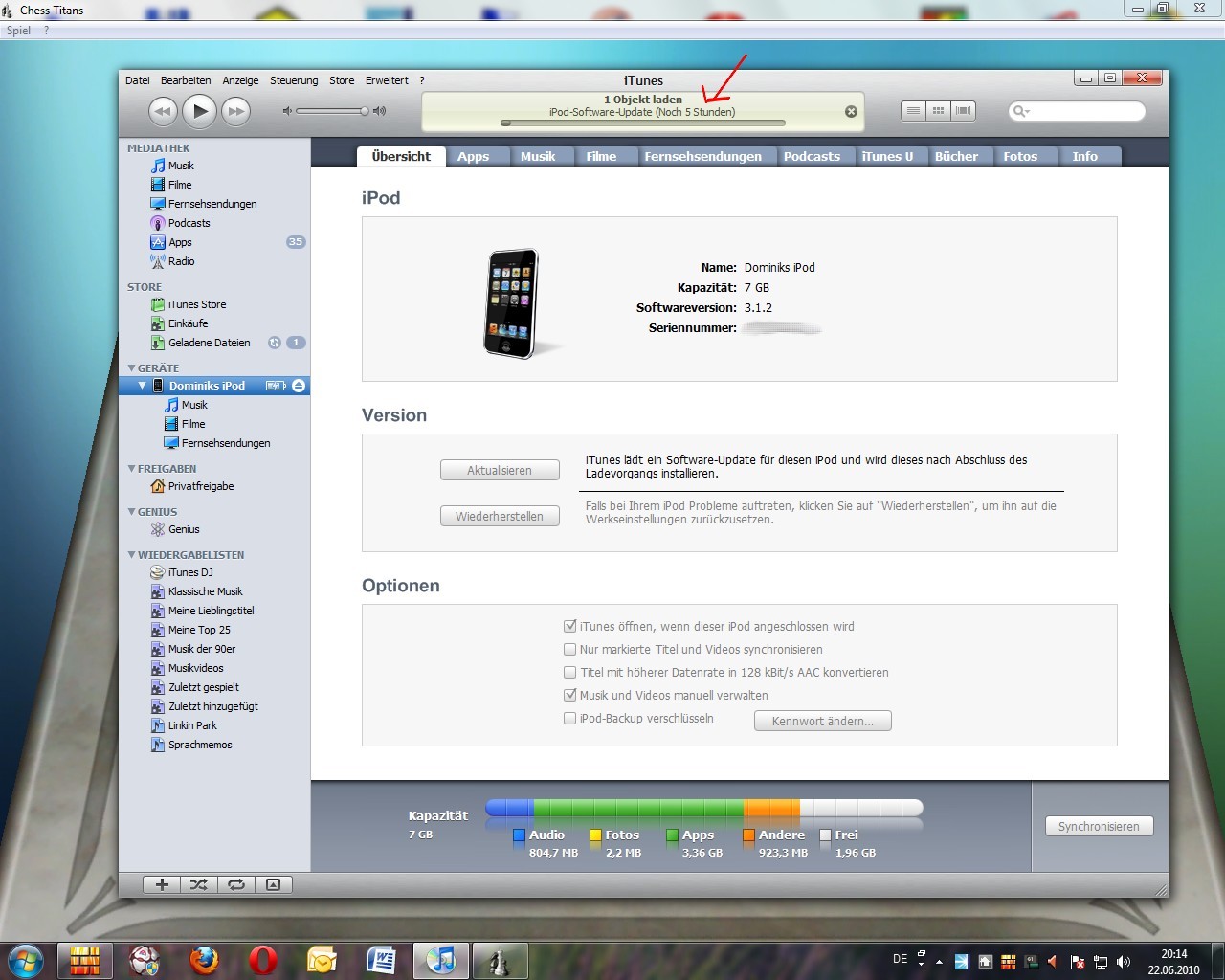Switch to the Podcasts tab
Image resolution: width=1225 pixels, height=980 pixels.
[812, 156]
